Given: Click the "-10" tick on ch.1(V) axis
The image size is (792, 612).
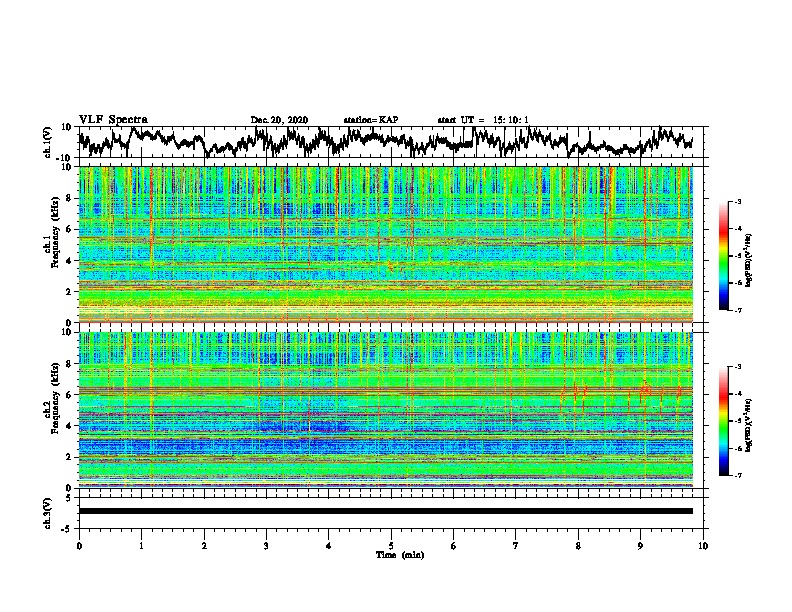Looking at the screenshot, I should tap(65, 158).
